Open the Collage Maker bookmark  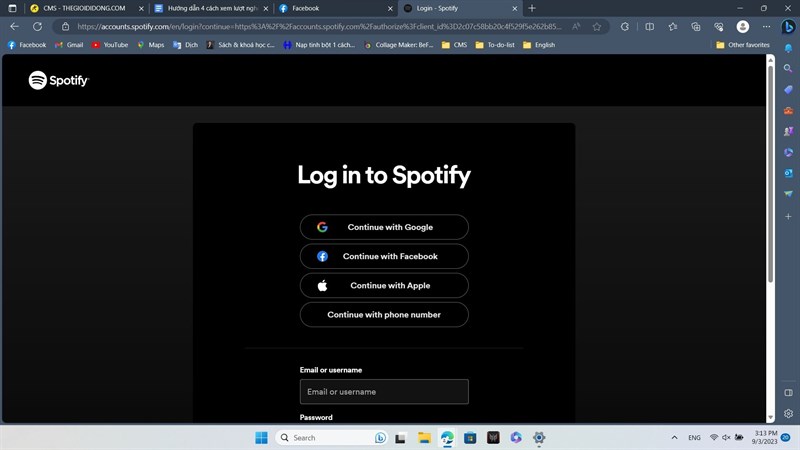point(399,45)
